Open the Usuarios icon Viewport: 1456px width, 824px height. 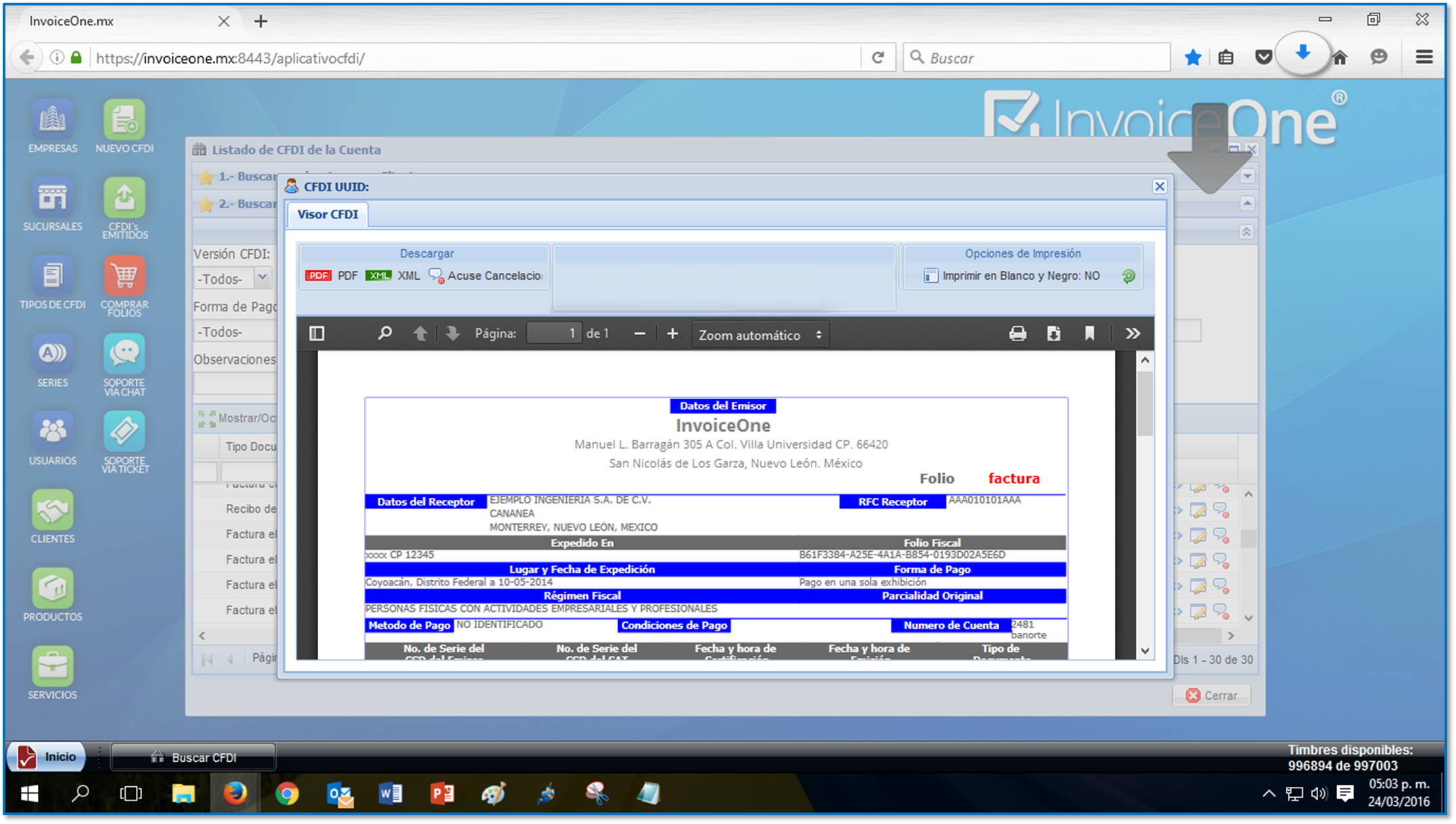53,439
